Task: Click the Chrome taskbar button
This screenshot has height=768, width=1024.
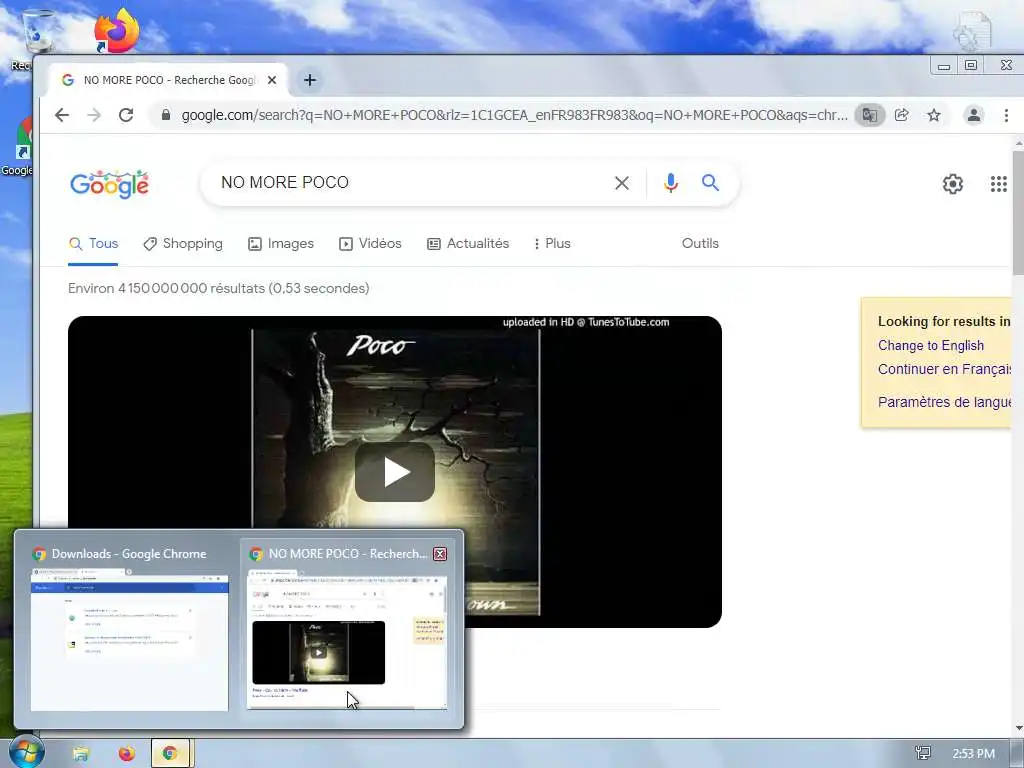Action: coord(170,754)
